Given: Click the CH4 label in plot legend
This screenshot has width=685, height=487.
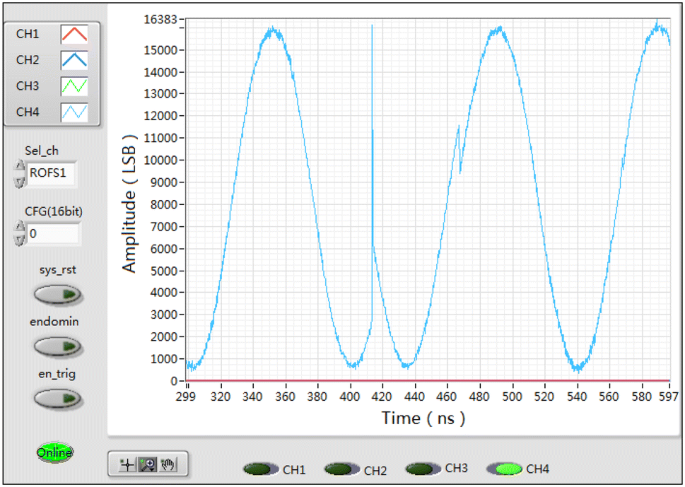Looking at the screenshot, I should (x=28, y=112).
